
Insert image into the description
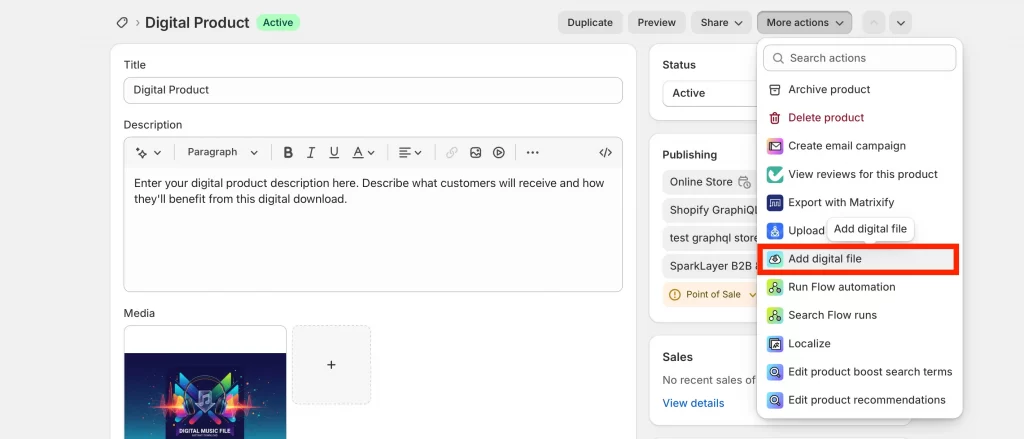(476, 153)
